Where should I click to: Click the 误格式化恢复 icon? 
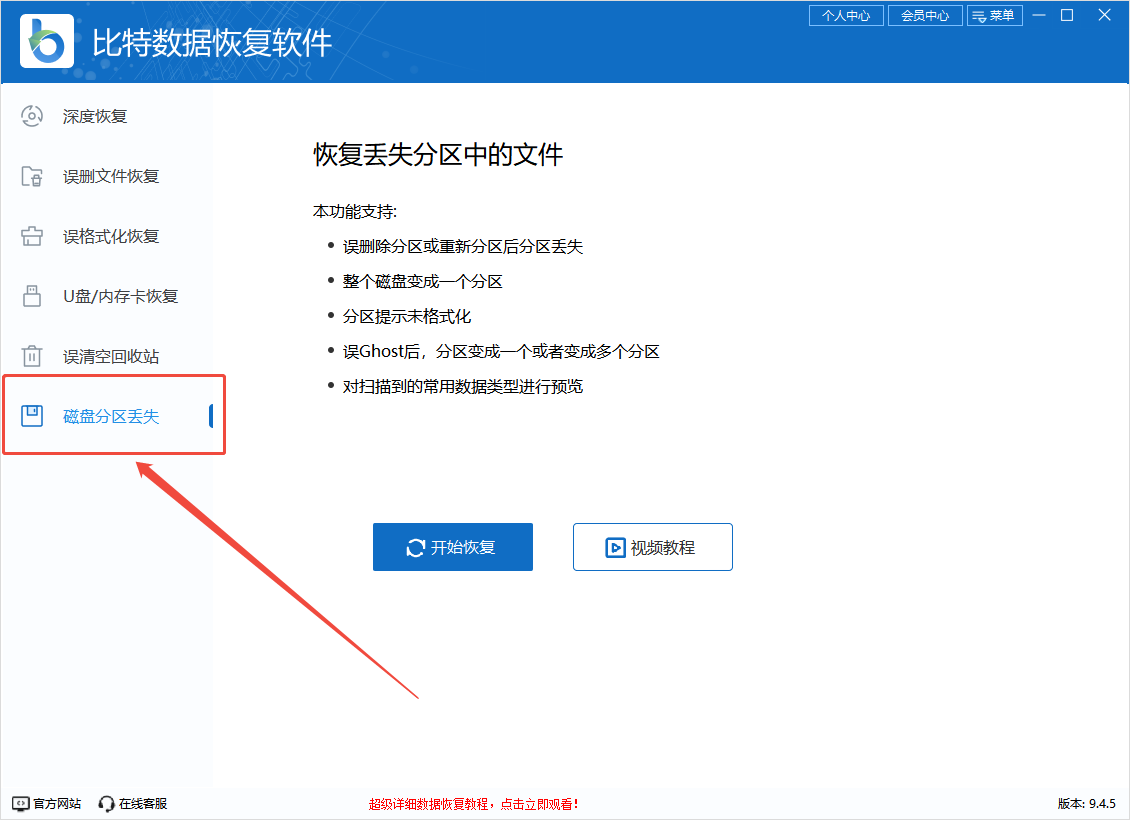(x=32, y=236)
